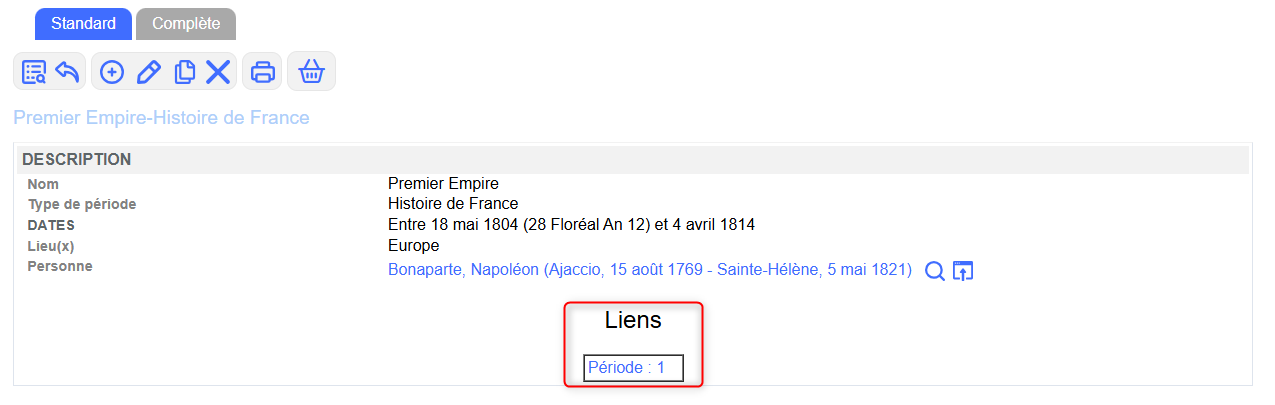Image resolution: width=1275 pixels, height=405 pixels.
Task: Switch to the Complète tab
Action: click(186, 24)
